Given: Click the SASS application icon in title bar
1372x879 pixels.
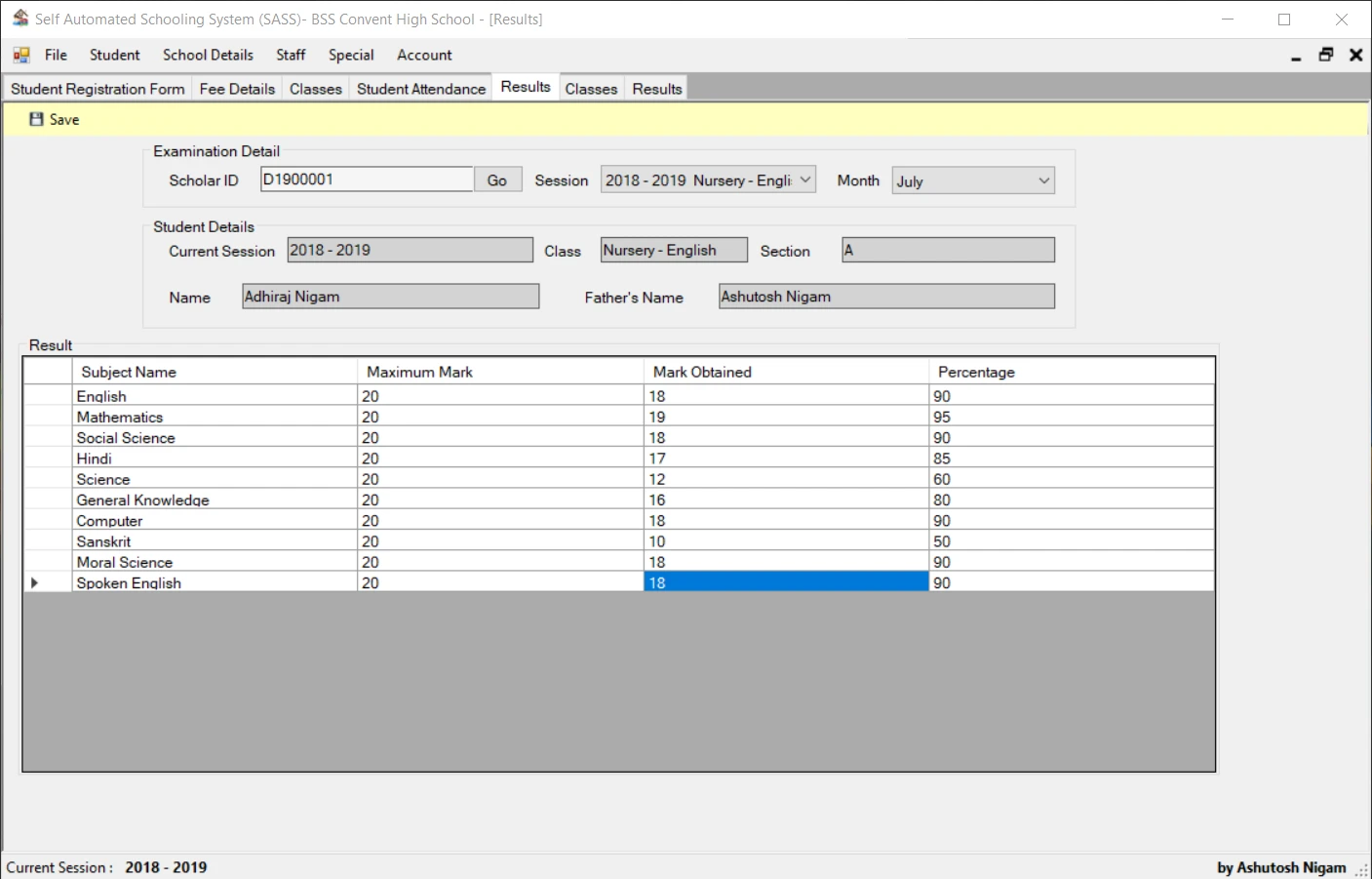Looking at the screenshot, I should point(20,19).
